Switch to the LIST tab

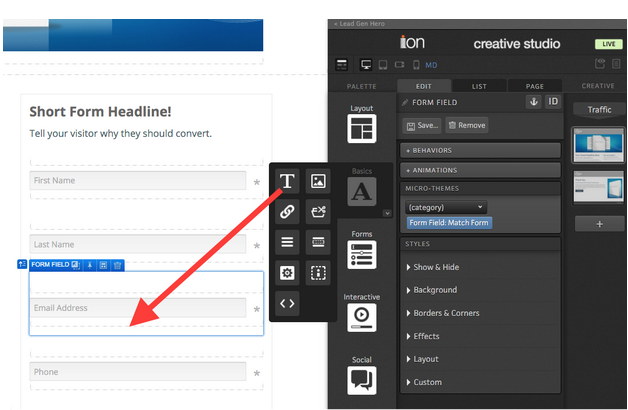[x=478, y=86]
